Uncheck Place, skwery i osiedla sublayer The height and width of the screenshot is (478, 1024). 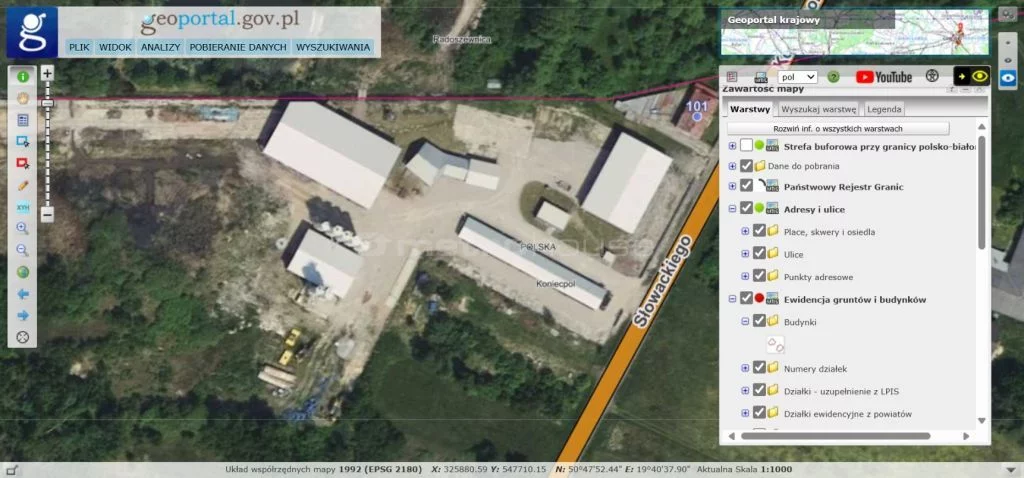pyautogui.click(x=759, y=231)
